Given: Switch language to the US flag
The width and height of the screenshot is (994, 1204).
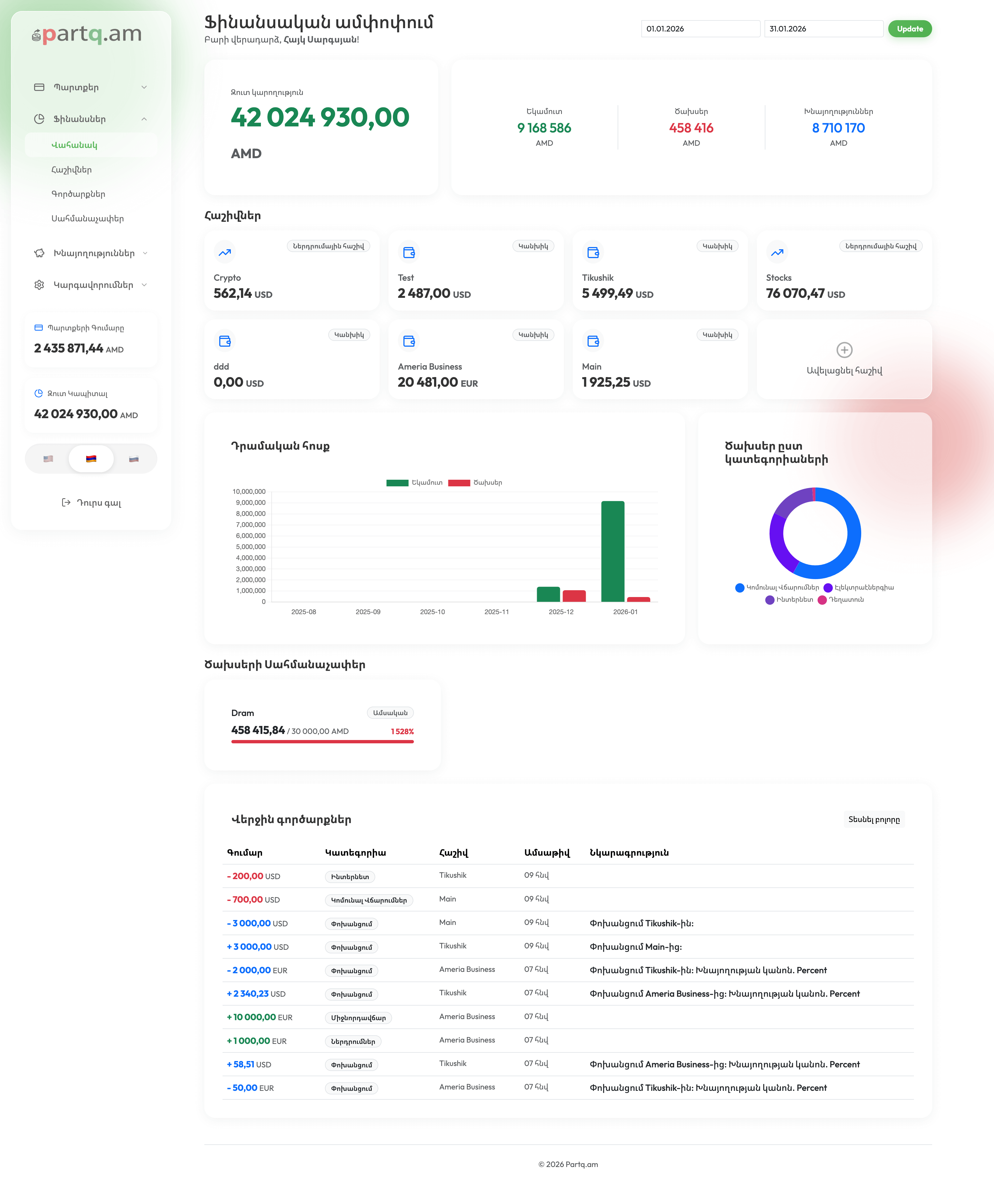Looking at the screenshot, I should 48,459.
